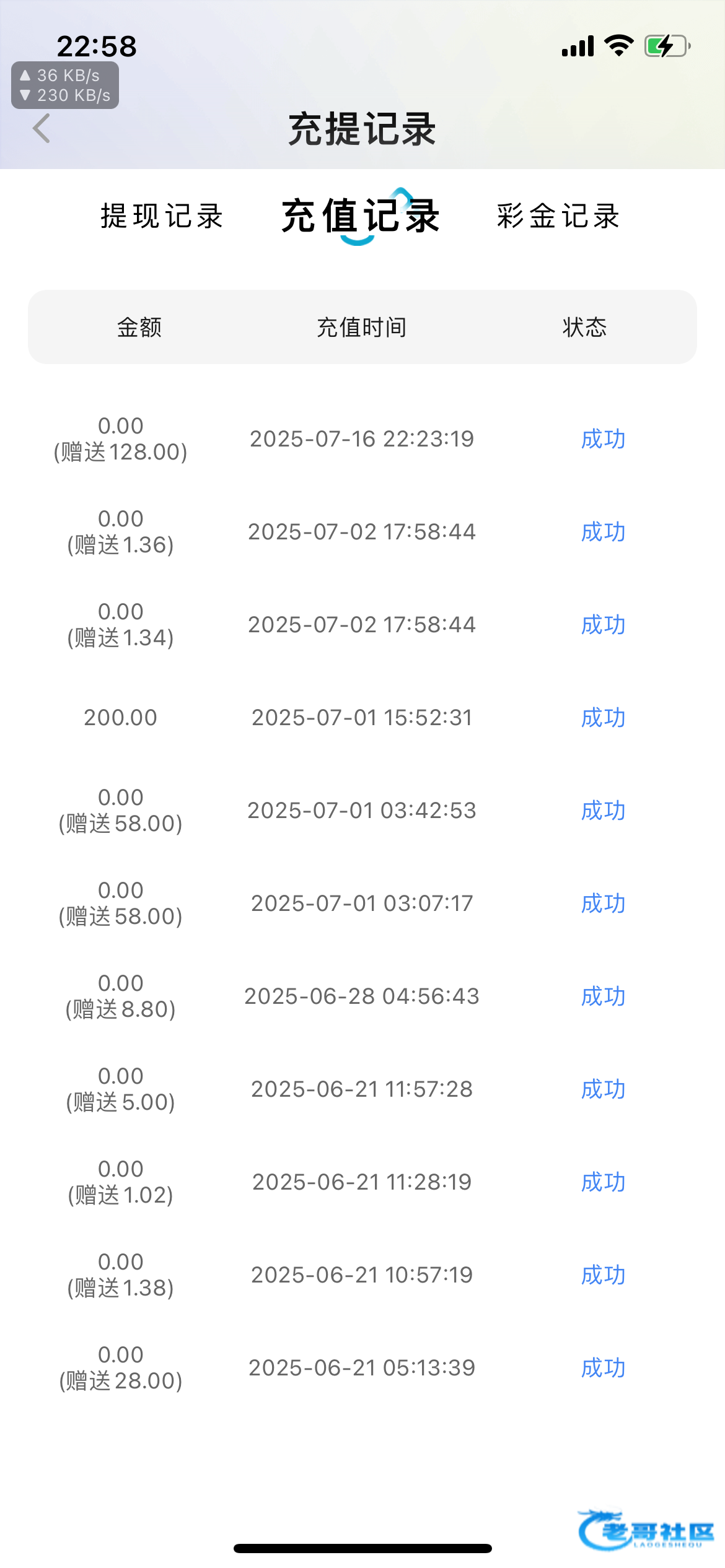The image size is (725, 1568).
Task: Tap the 老哥社区 watermark logo
Action: point(646,1530)
